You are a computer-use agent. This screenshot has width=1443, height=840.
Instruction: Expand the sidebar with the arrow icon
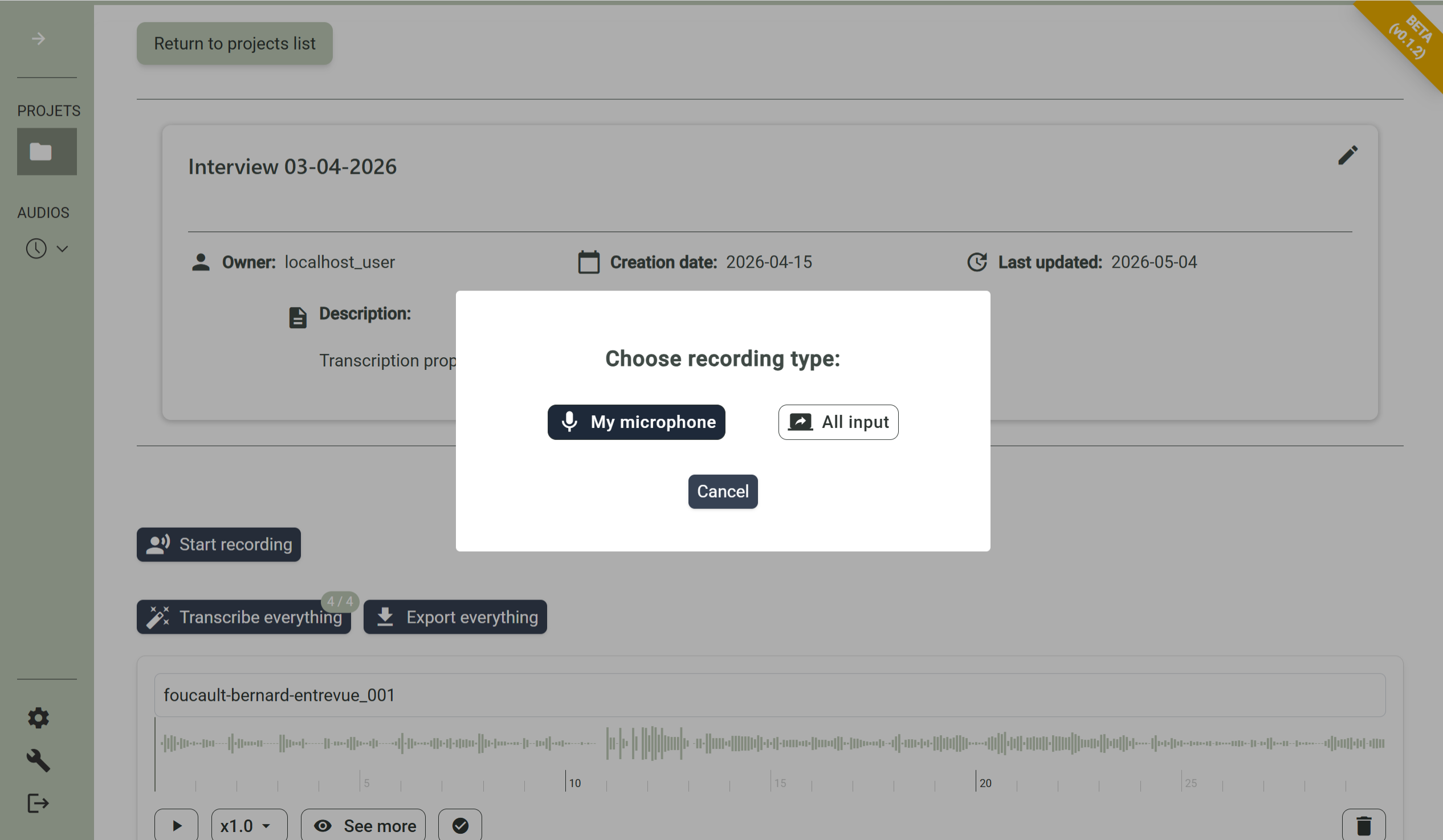(x=38, y=39)
